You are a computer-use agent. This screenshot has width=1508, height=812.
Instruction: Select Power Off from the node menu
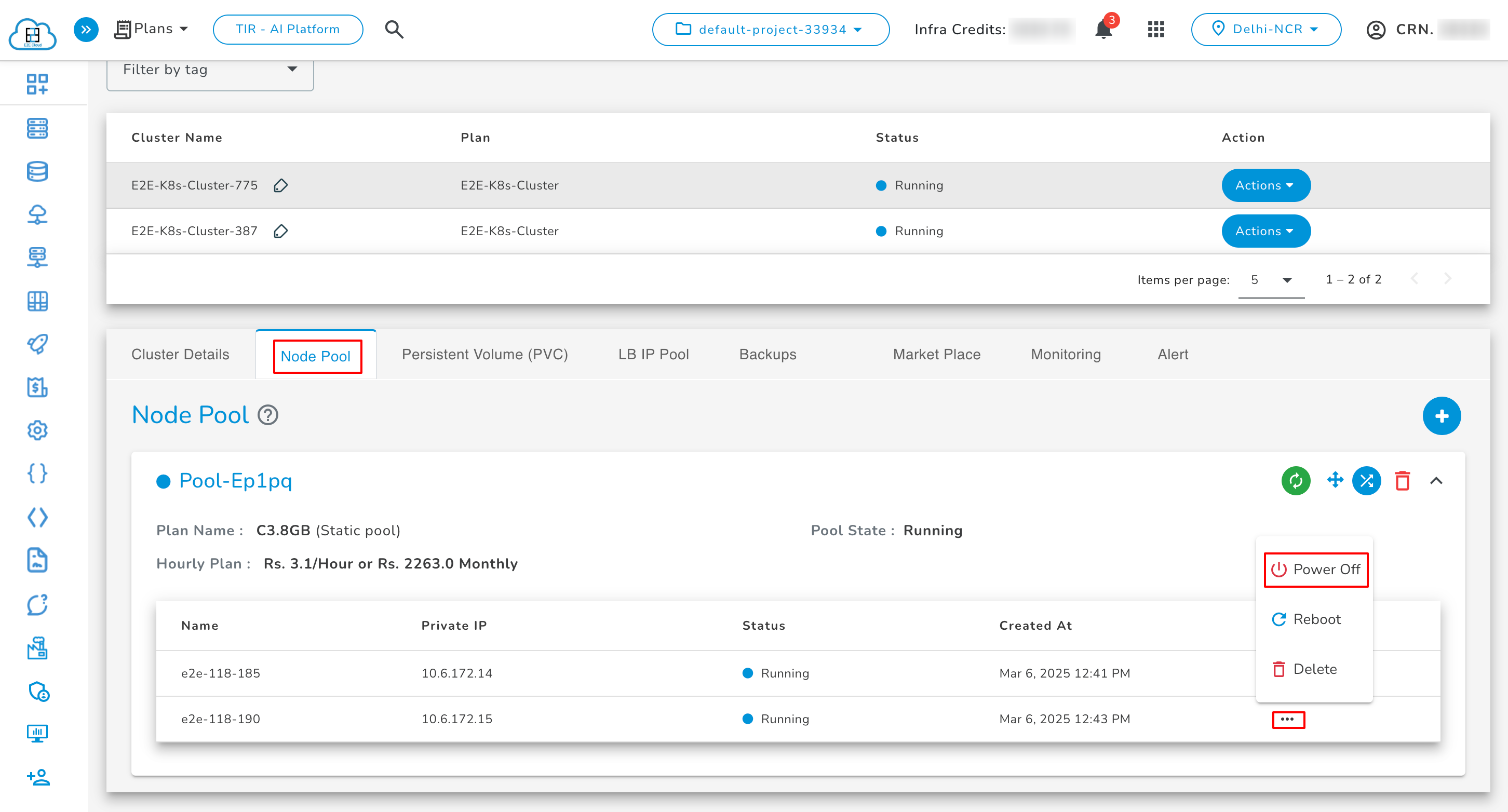coord(1315,569)
